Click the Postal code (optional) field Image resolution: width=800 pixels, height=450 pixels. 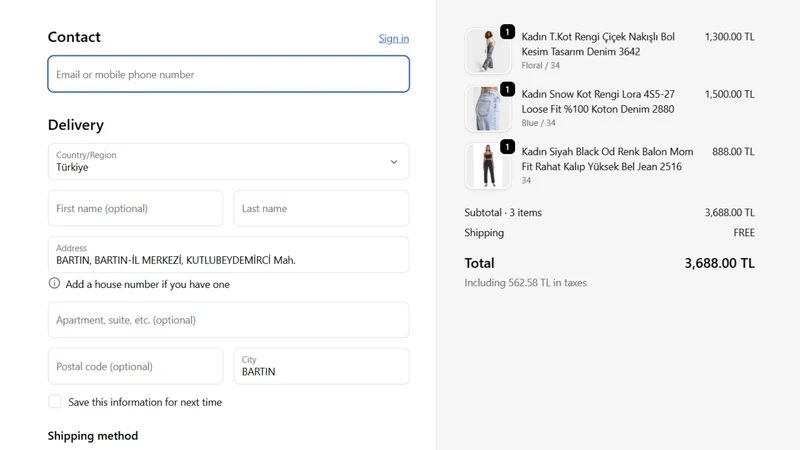tap(135, 366)
